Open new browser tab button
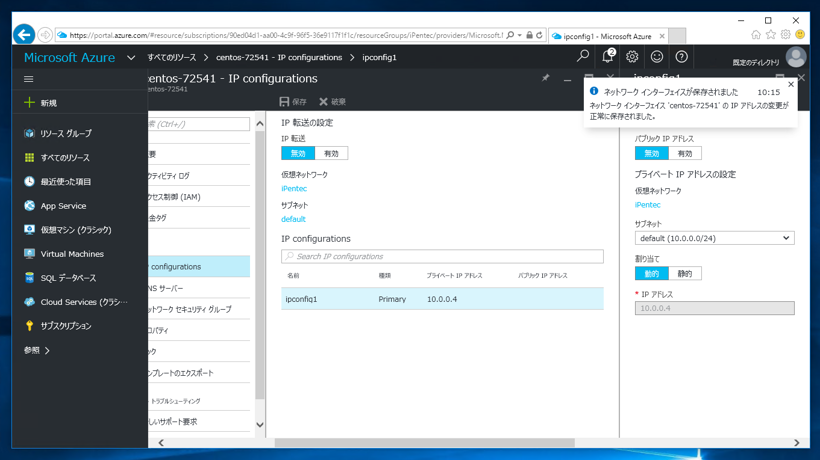 [x=677, y=36]
